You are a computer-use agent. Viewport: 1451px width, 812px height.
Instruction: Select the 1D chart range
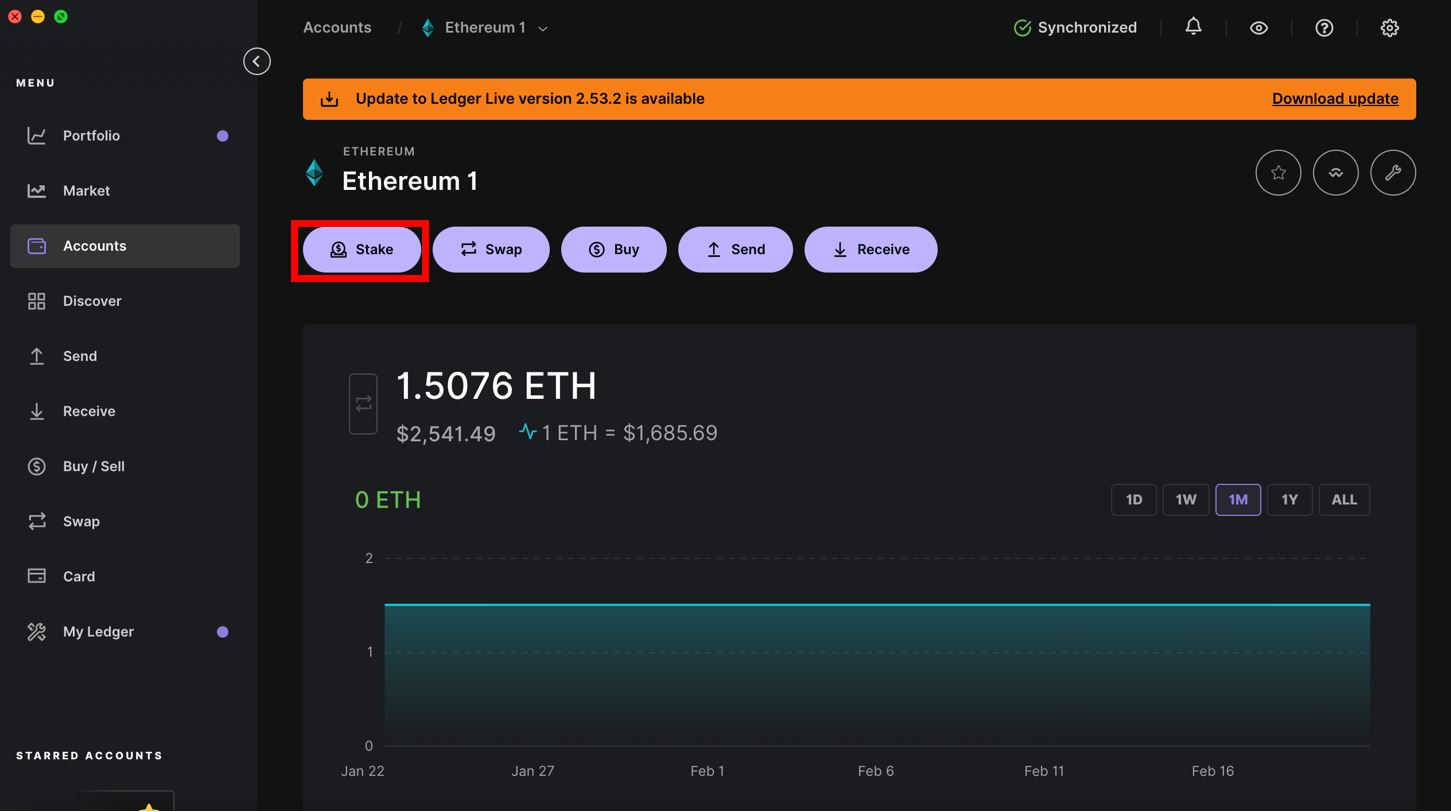click(1134, 500)
